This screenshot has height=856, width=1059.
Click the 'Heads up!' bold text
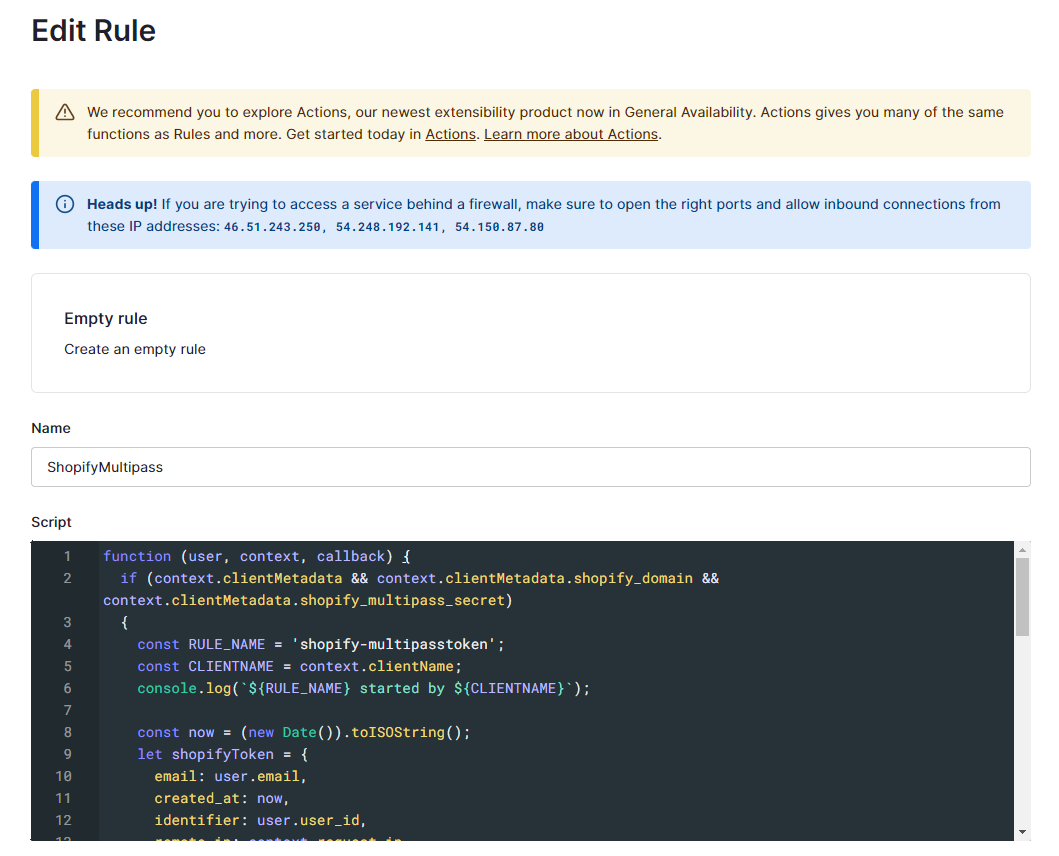[x=122, y=204]
